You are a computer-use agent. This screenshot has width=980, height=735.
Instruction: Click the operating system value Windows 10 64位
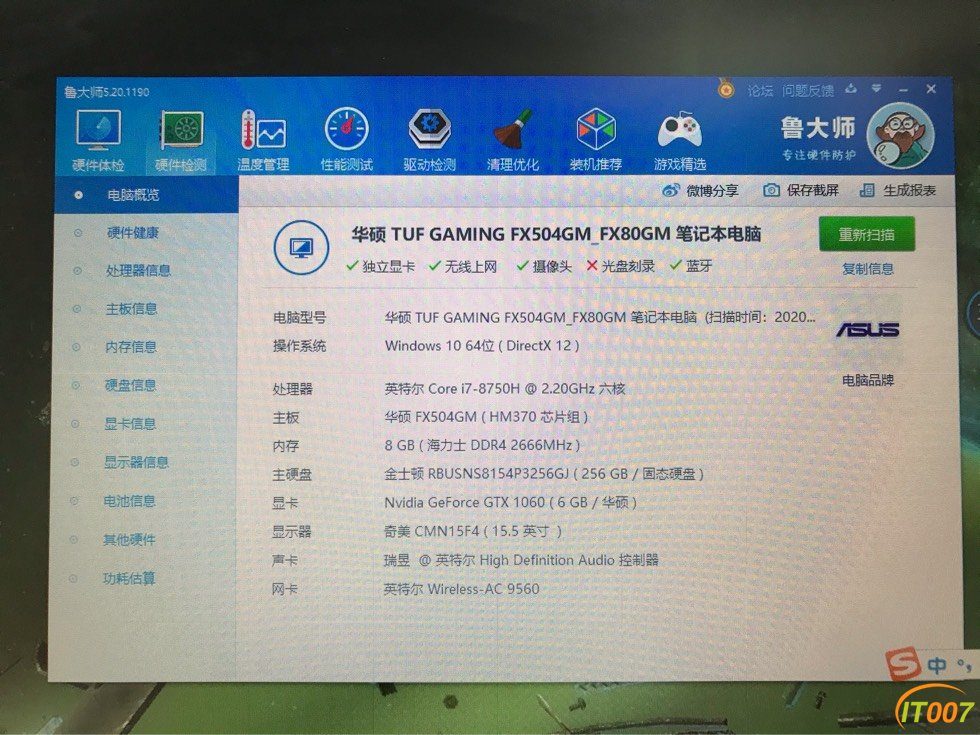[482, 346]
